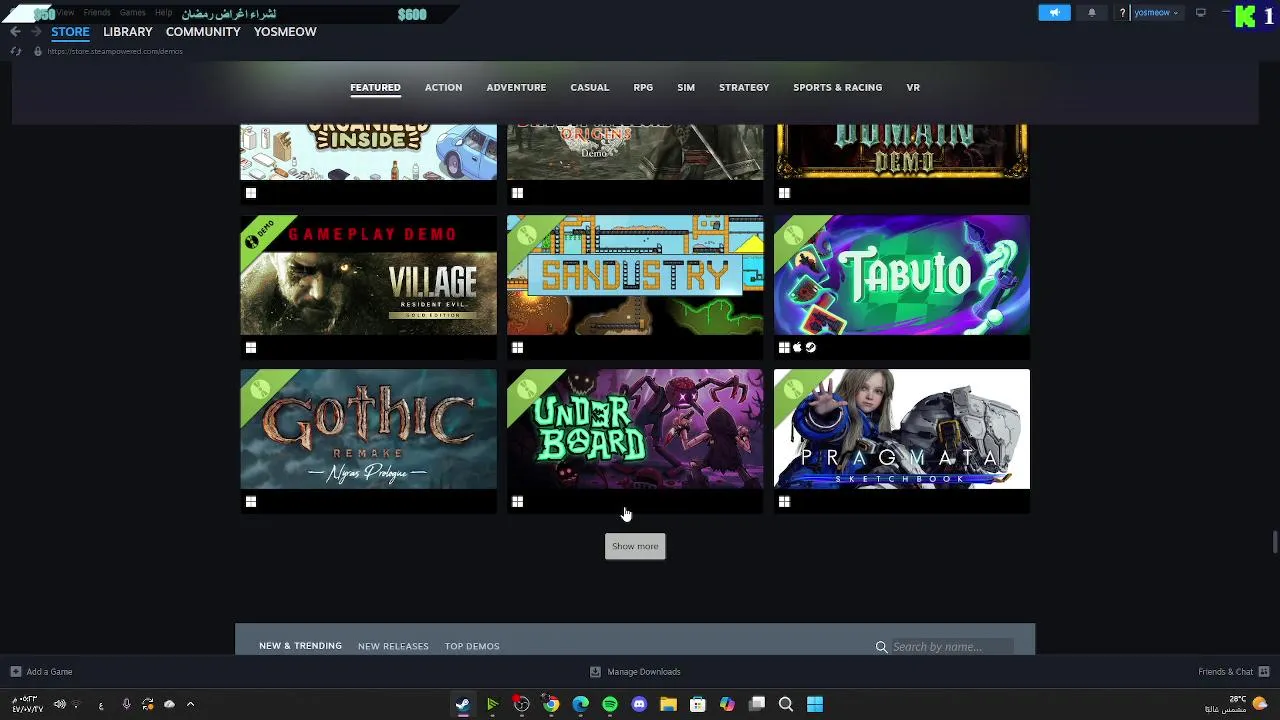Screen dimensions: 1280x720
Task: Open Spotify from the taskbar
Action: pos(610,704)
